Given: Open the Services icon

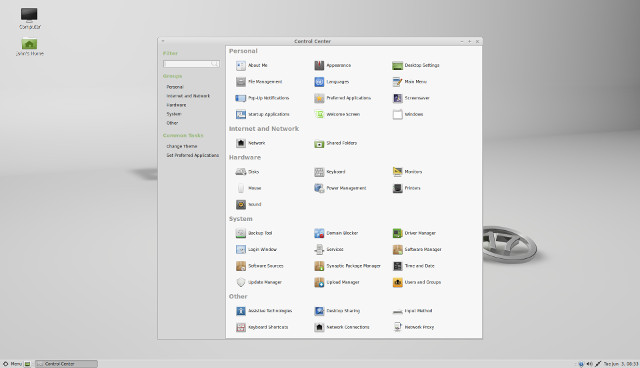Looking at the screenshot, I should [x=319, y=249].
